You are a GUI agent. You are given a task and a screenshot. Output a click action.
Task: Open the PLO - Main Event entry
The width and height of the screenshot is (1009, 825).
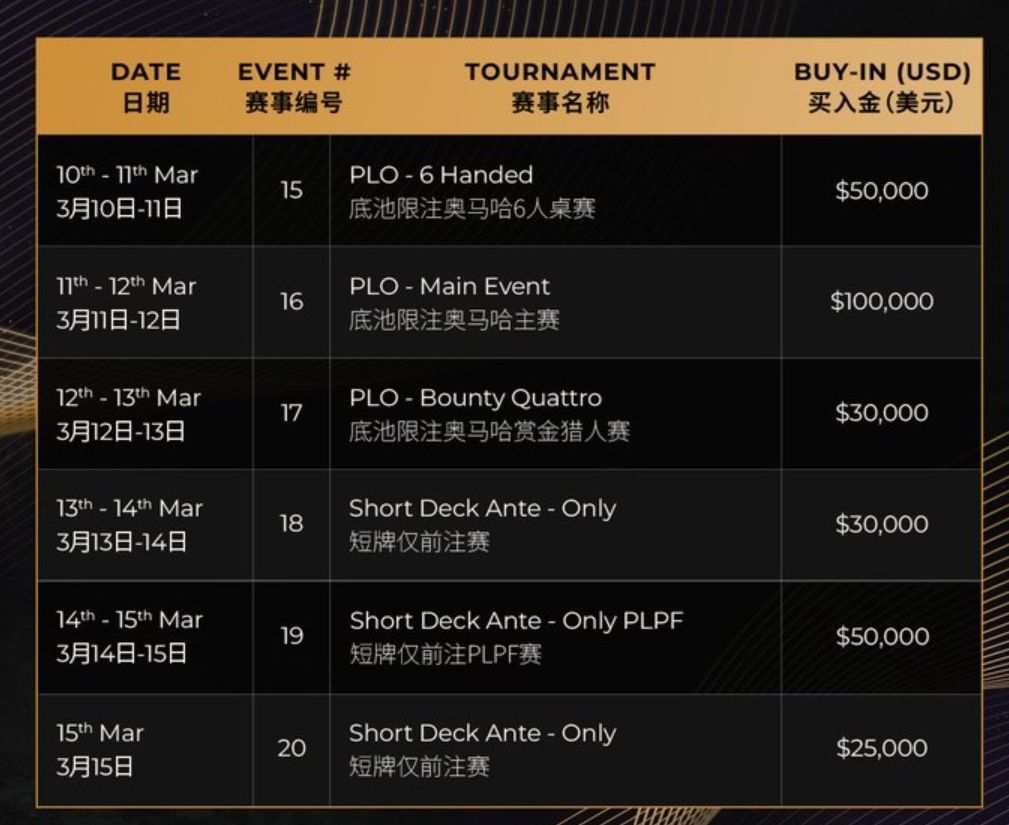449,287
